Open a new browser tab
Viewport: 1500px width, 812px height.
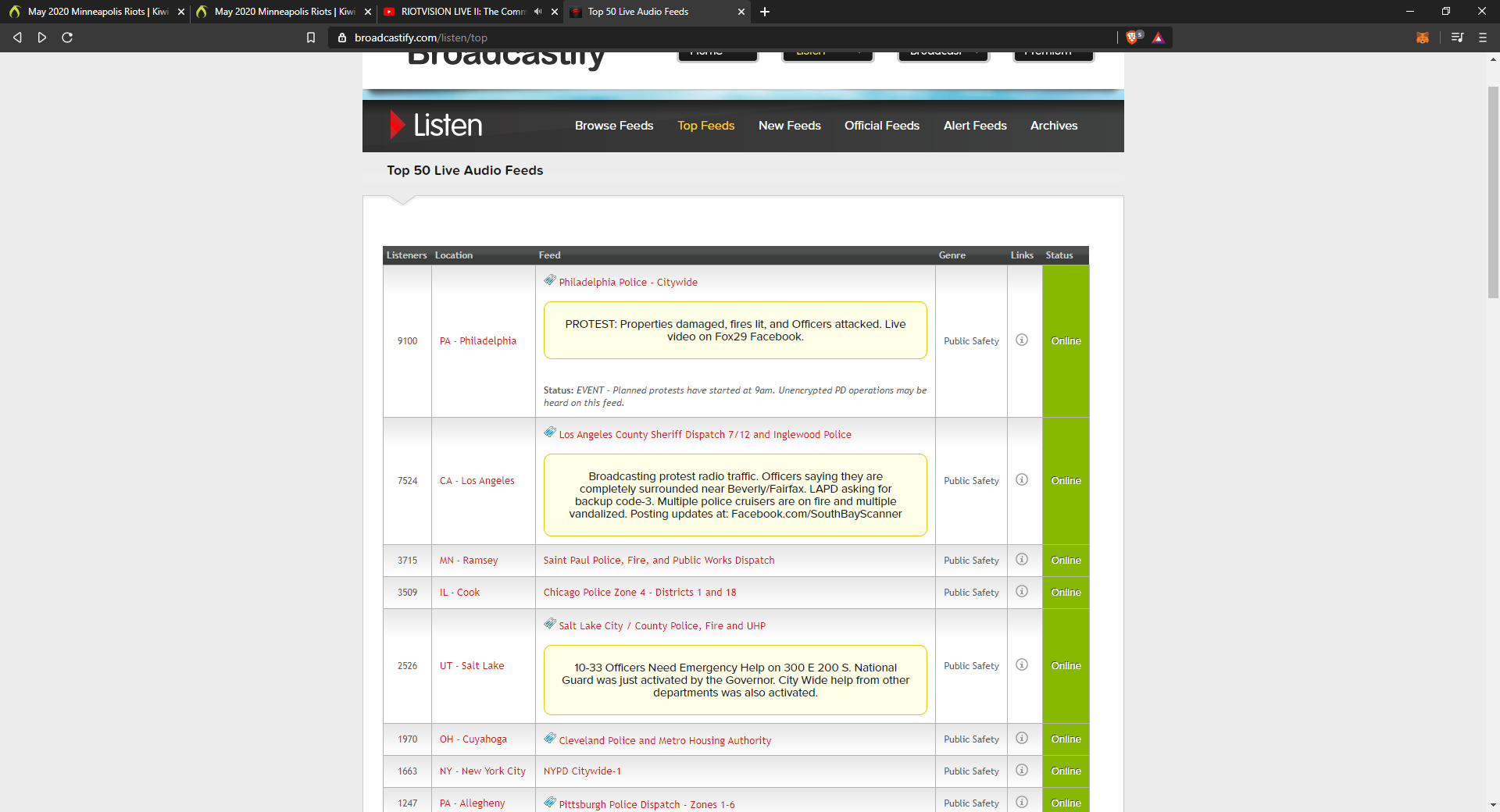click(765, 12)
